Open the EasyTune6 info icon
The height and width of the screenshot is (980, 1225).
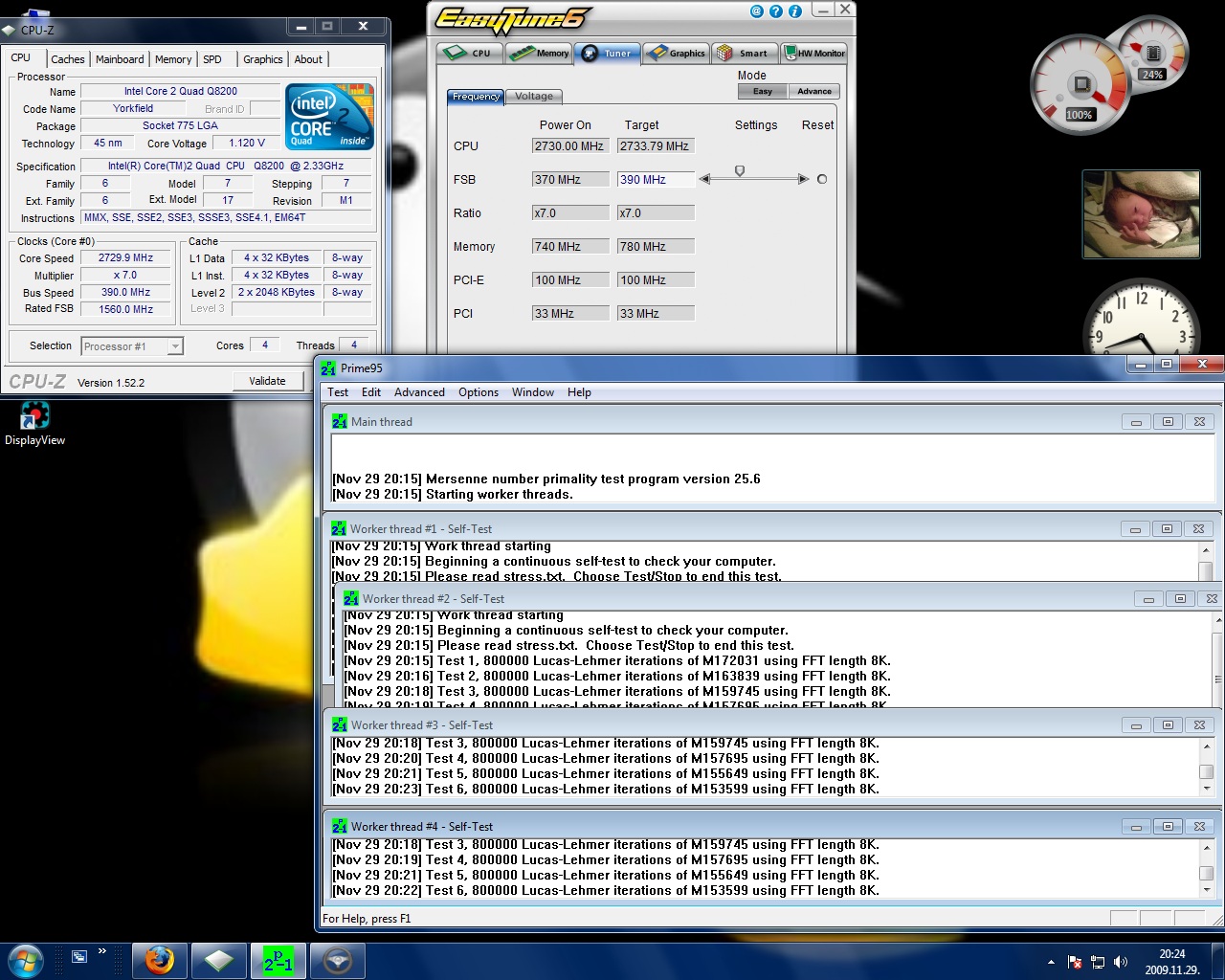point(794,11)
